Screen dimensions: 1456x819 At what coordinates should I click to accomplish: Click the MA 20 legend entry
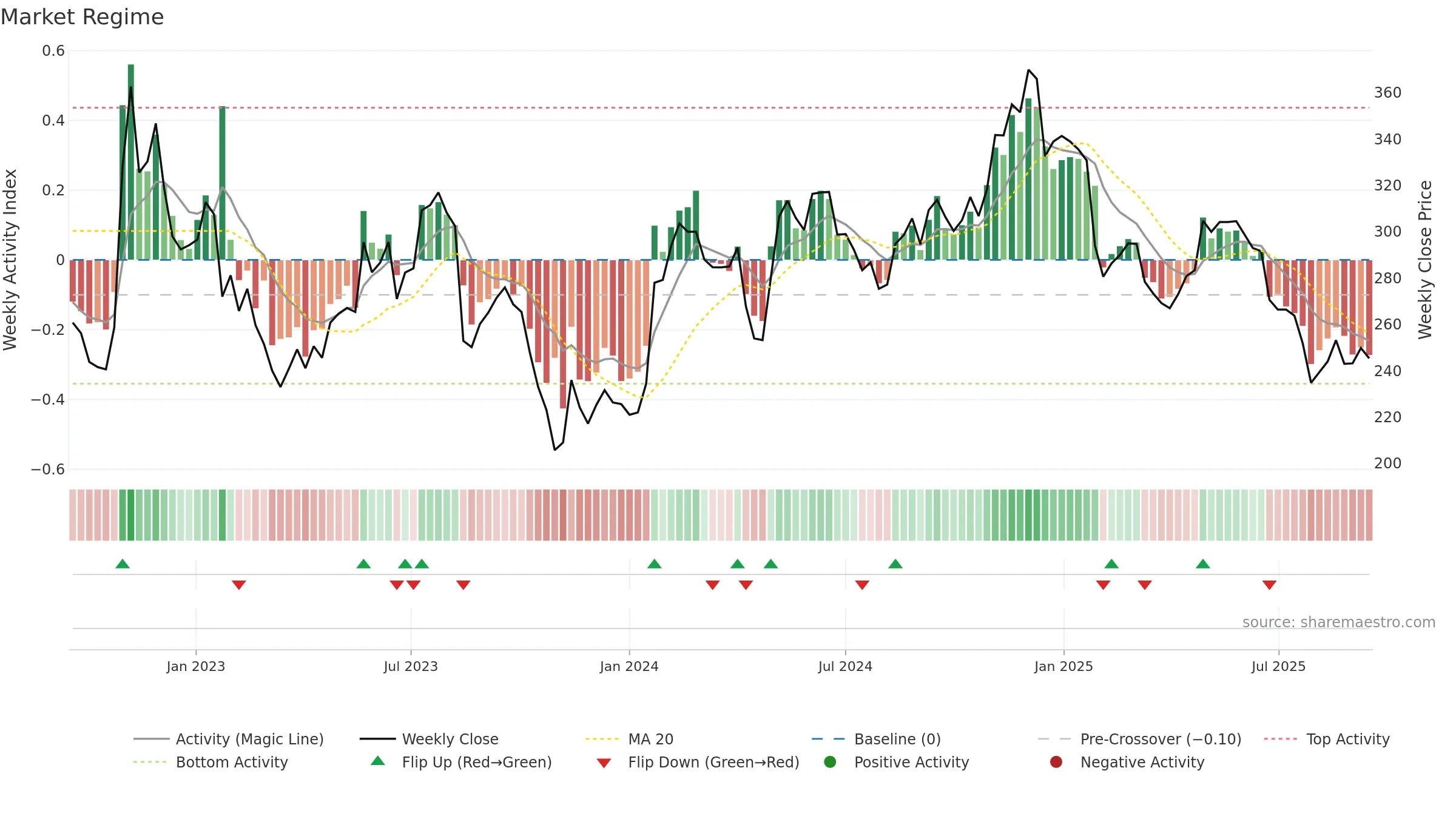tap(629, 739)
